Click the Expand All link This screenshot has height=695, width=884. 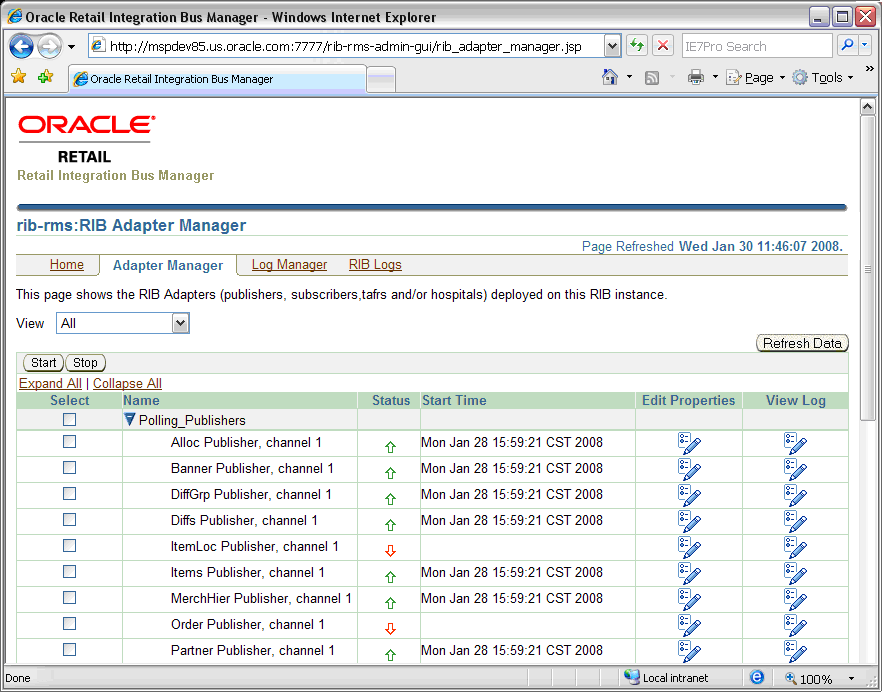[x=50, y=383]
